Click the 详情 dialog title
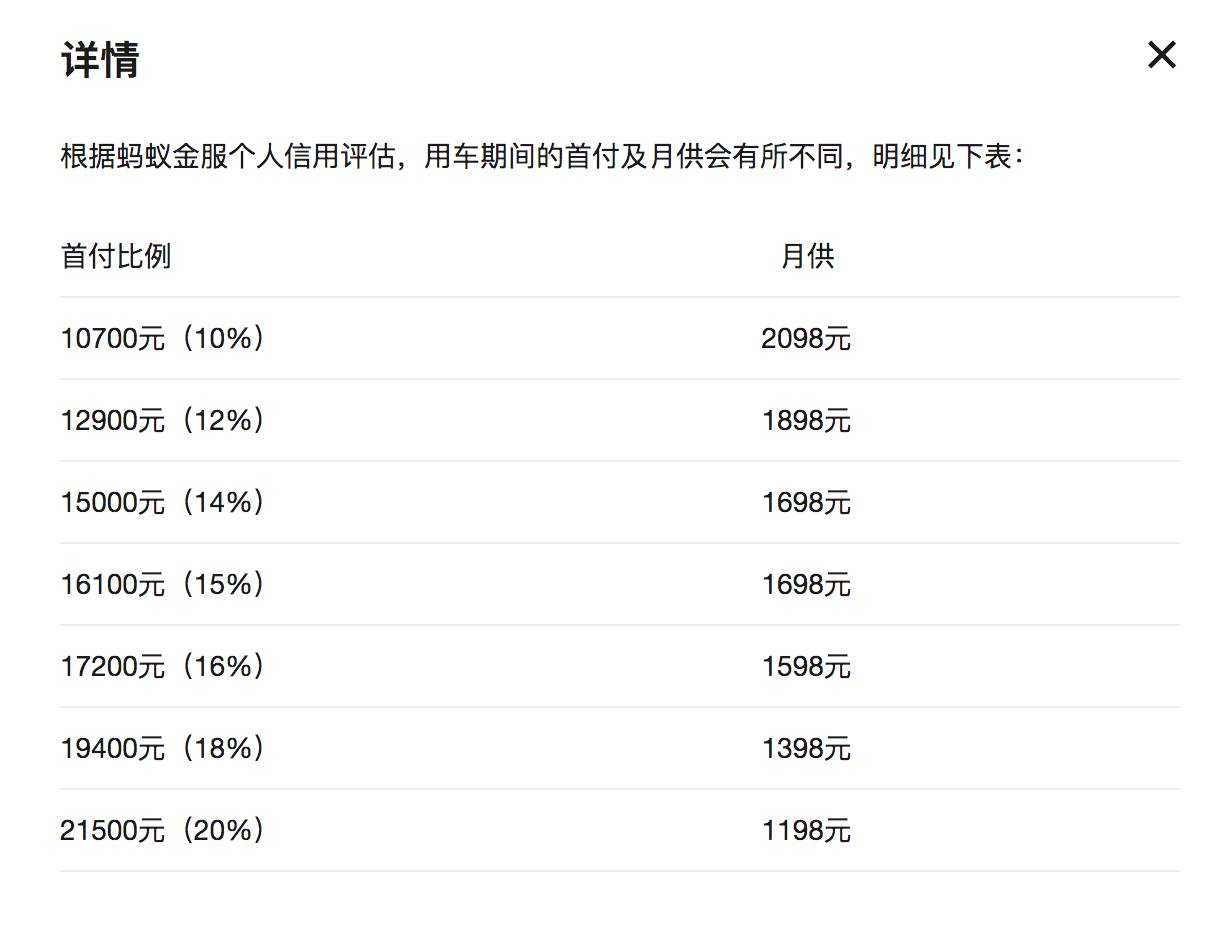 pyautogui.click(x=100, y=59)
